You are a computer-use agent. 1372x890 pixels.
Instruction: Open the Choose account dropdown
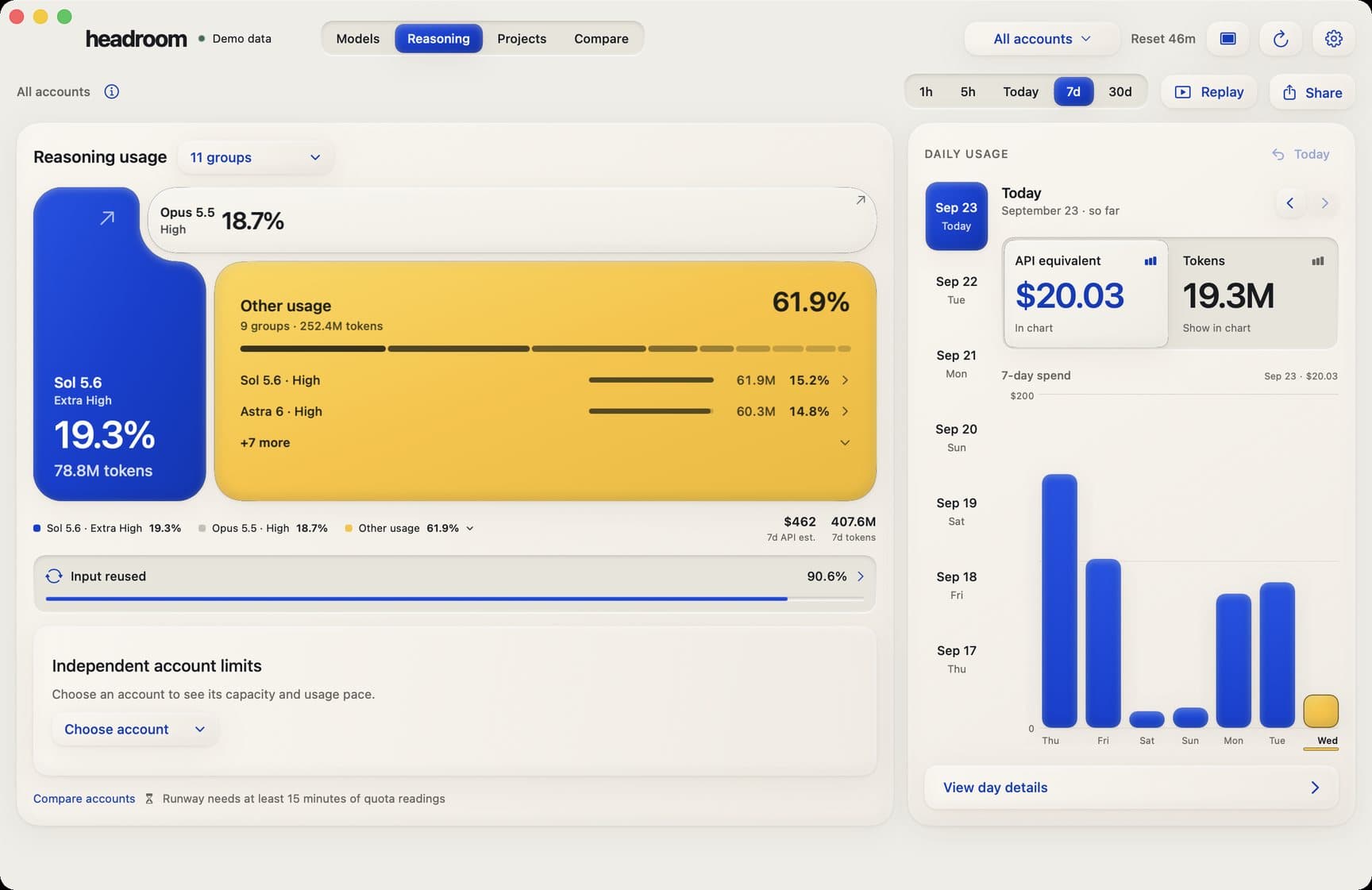[x=135, y=729]
